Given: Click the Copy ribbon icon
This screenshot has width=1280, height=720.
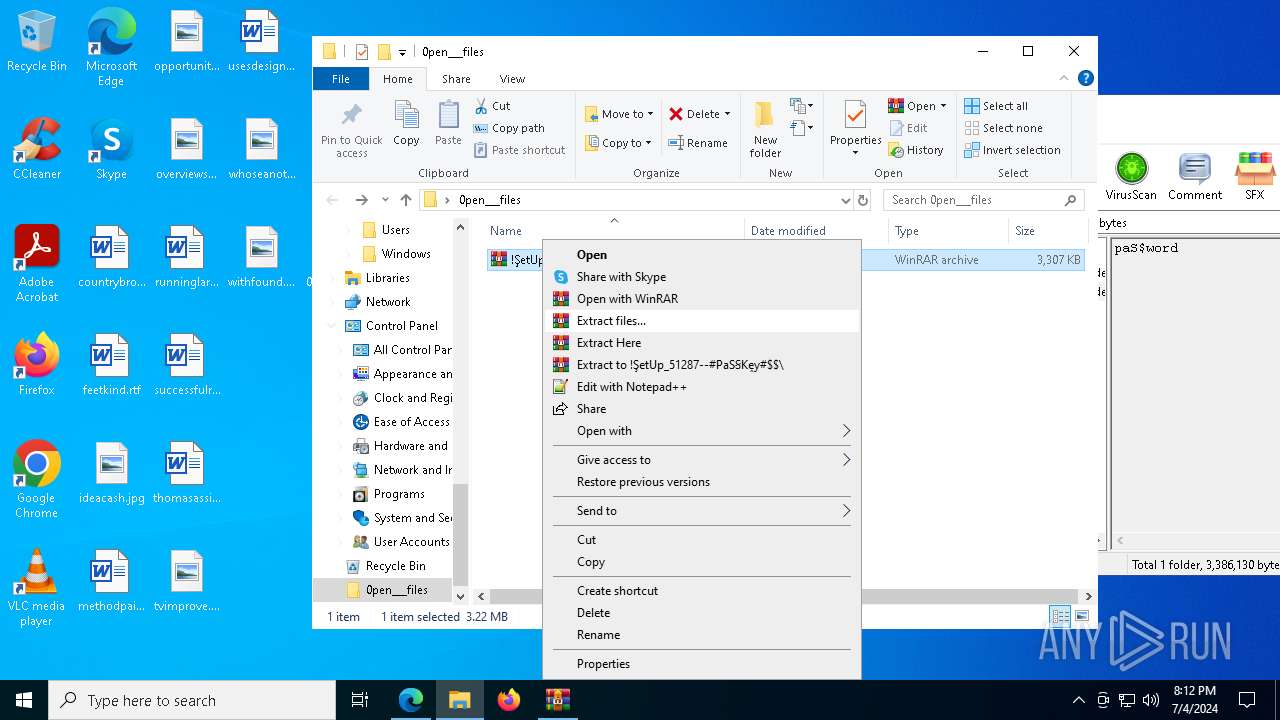Looking at the screenshot, I should pyautogui.click(x=406, y=124).
